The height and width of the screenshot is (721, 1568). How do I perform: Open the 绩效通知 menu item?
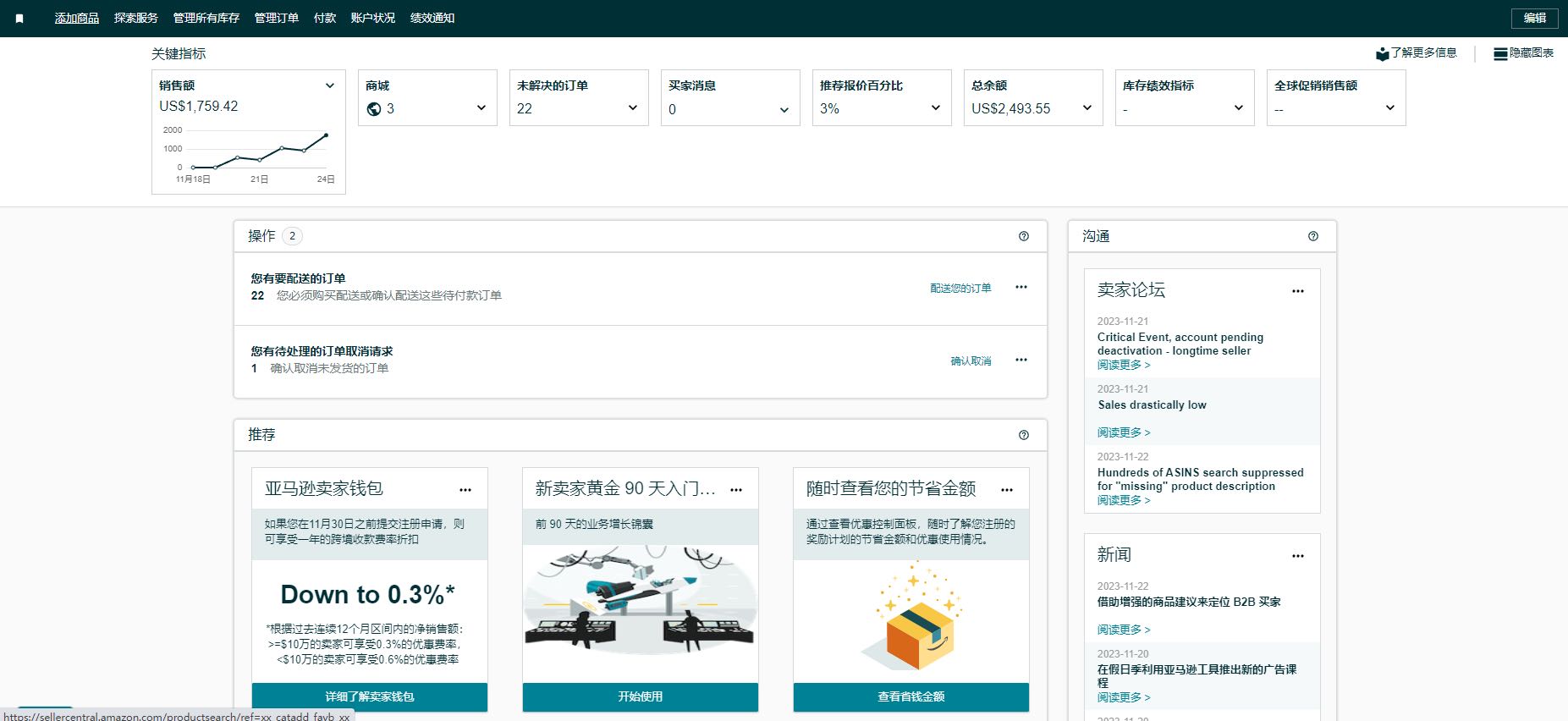pos(432,18)
